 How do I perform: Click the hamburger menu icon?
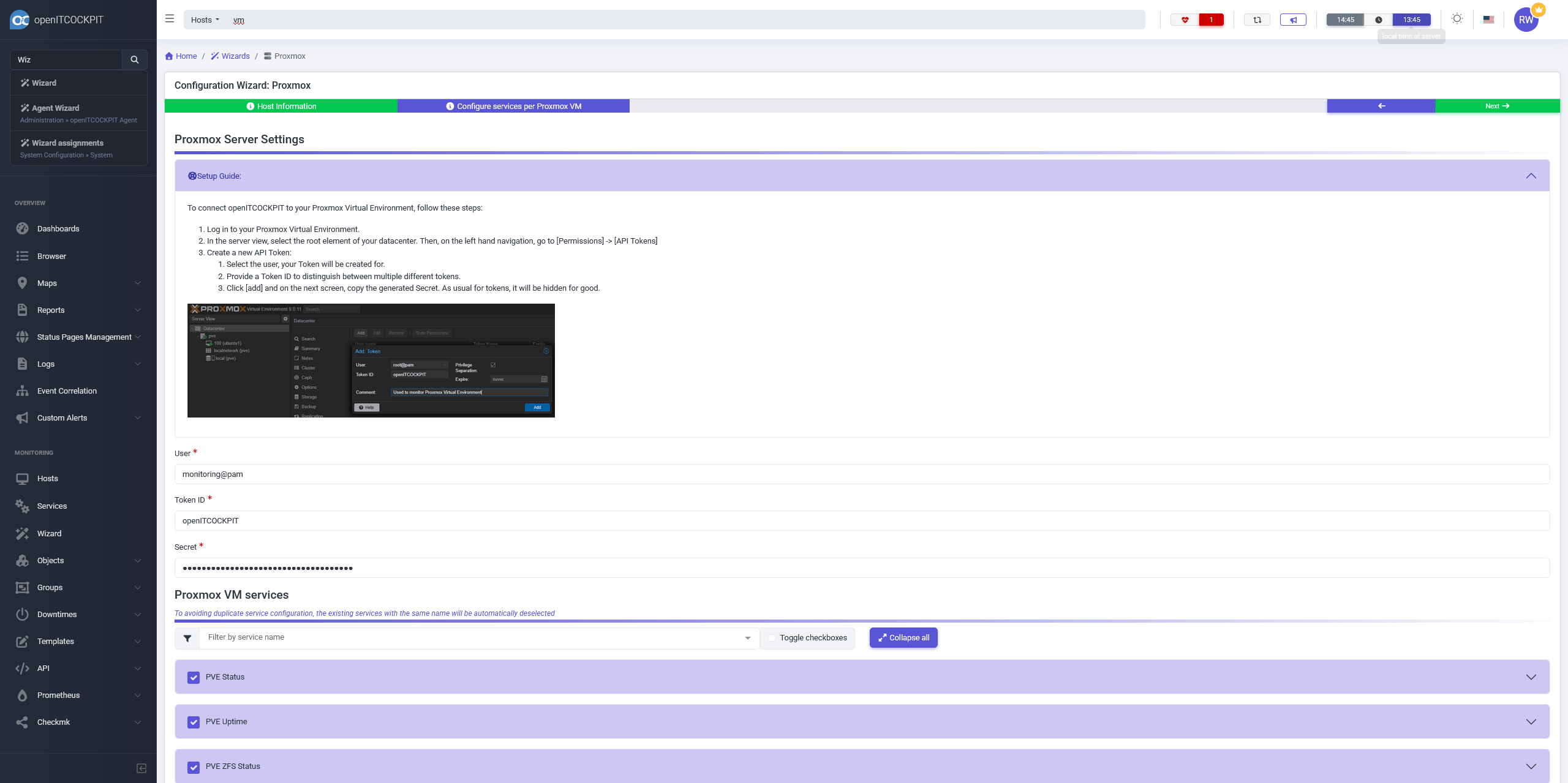170,19
